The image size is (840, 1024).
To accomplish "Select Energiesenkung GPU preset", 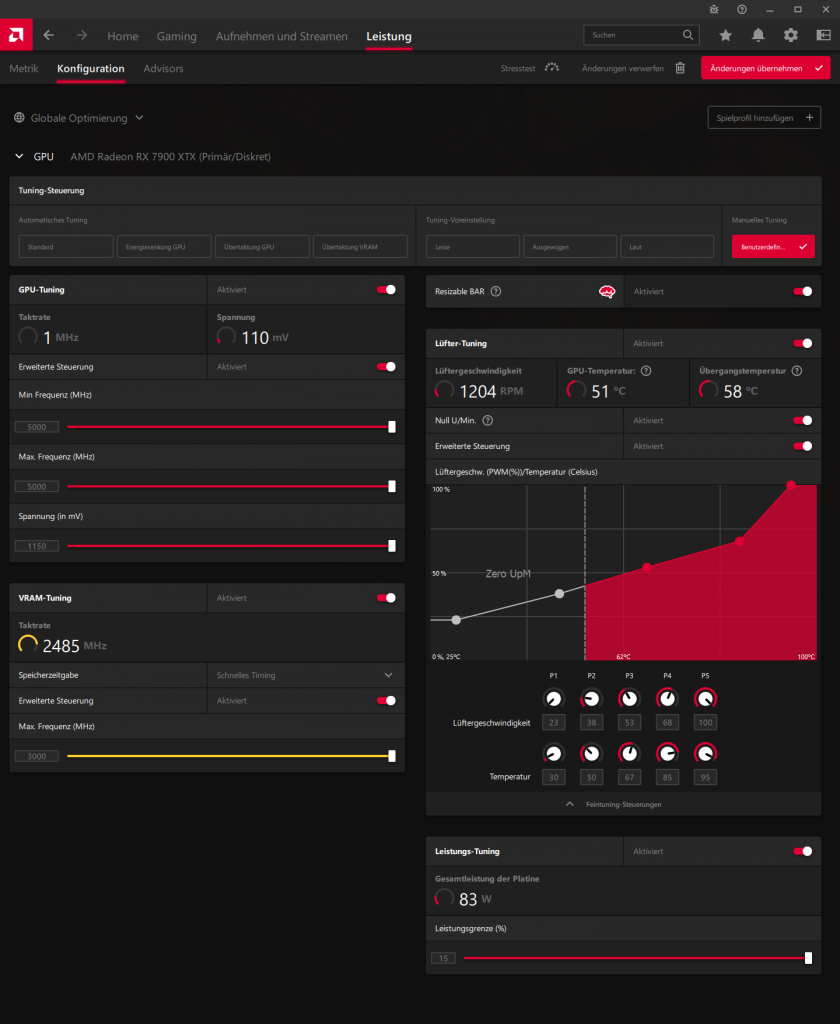I will click(164, 247).
